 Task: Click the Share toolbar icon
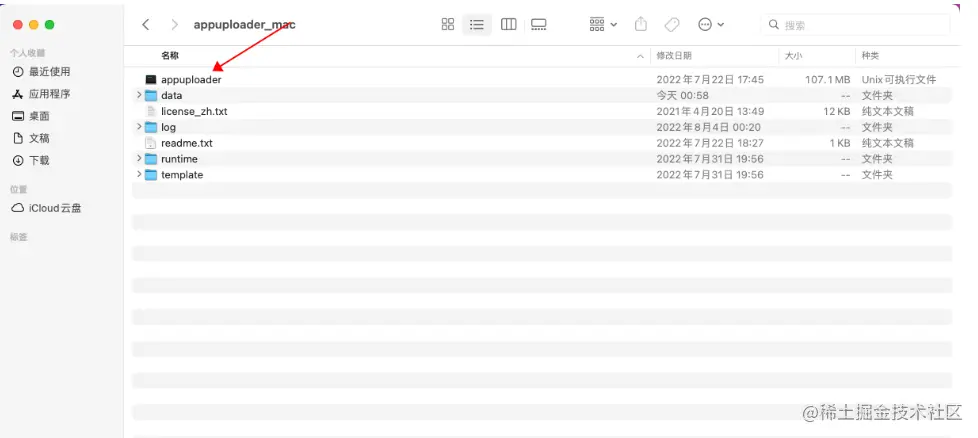641,24
